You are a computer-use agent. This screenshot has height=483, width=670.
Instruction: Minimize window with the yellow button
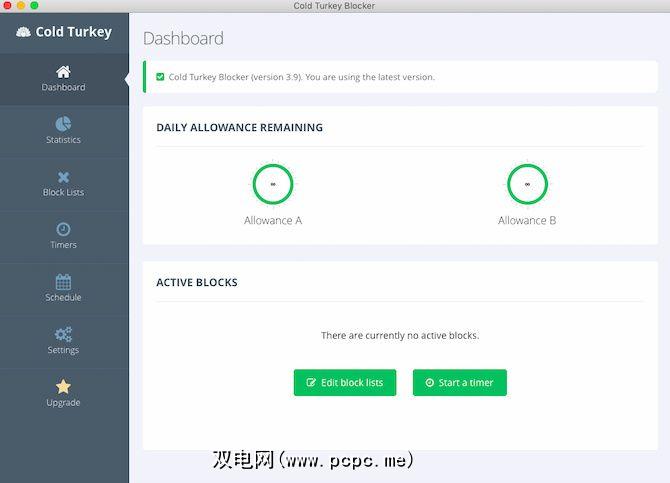tap(21, 6)
